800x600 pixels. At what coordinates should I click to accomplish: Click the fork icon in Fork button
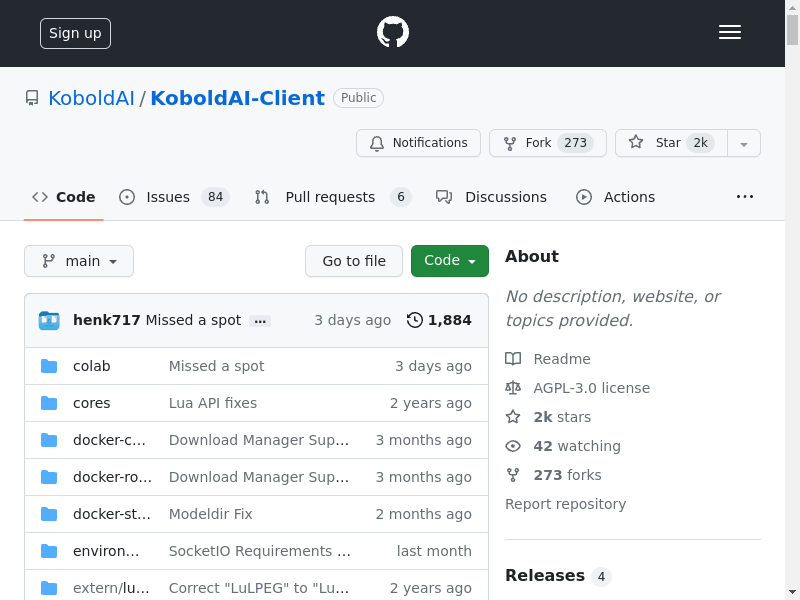pyautogui.click(x=509, y=143)
